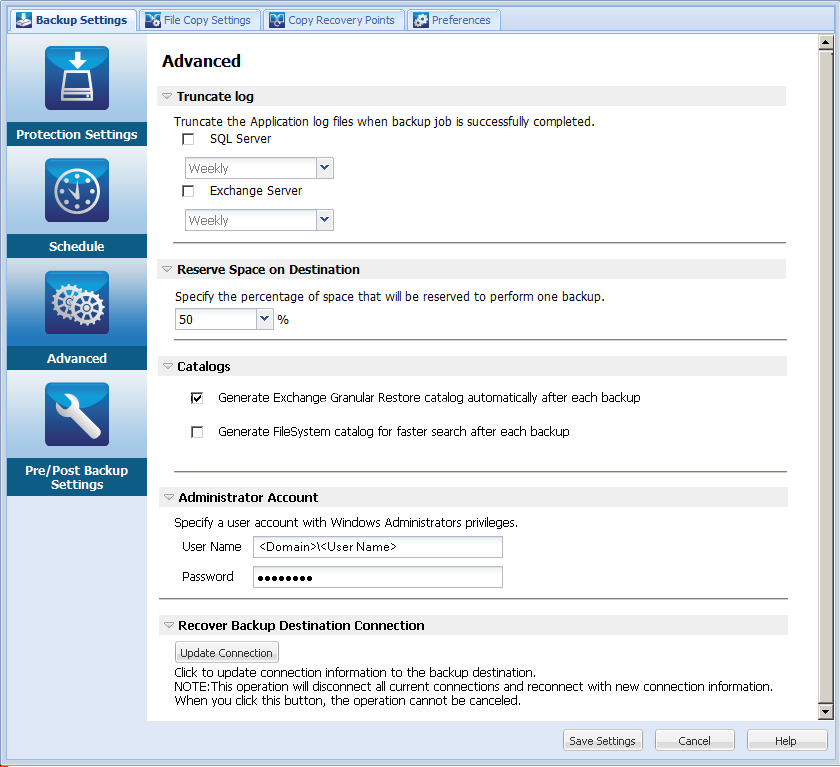This screenshot has height=767, width=840.
Task: Click the Backup Settings tab icon
Action: pos(24,20)
